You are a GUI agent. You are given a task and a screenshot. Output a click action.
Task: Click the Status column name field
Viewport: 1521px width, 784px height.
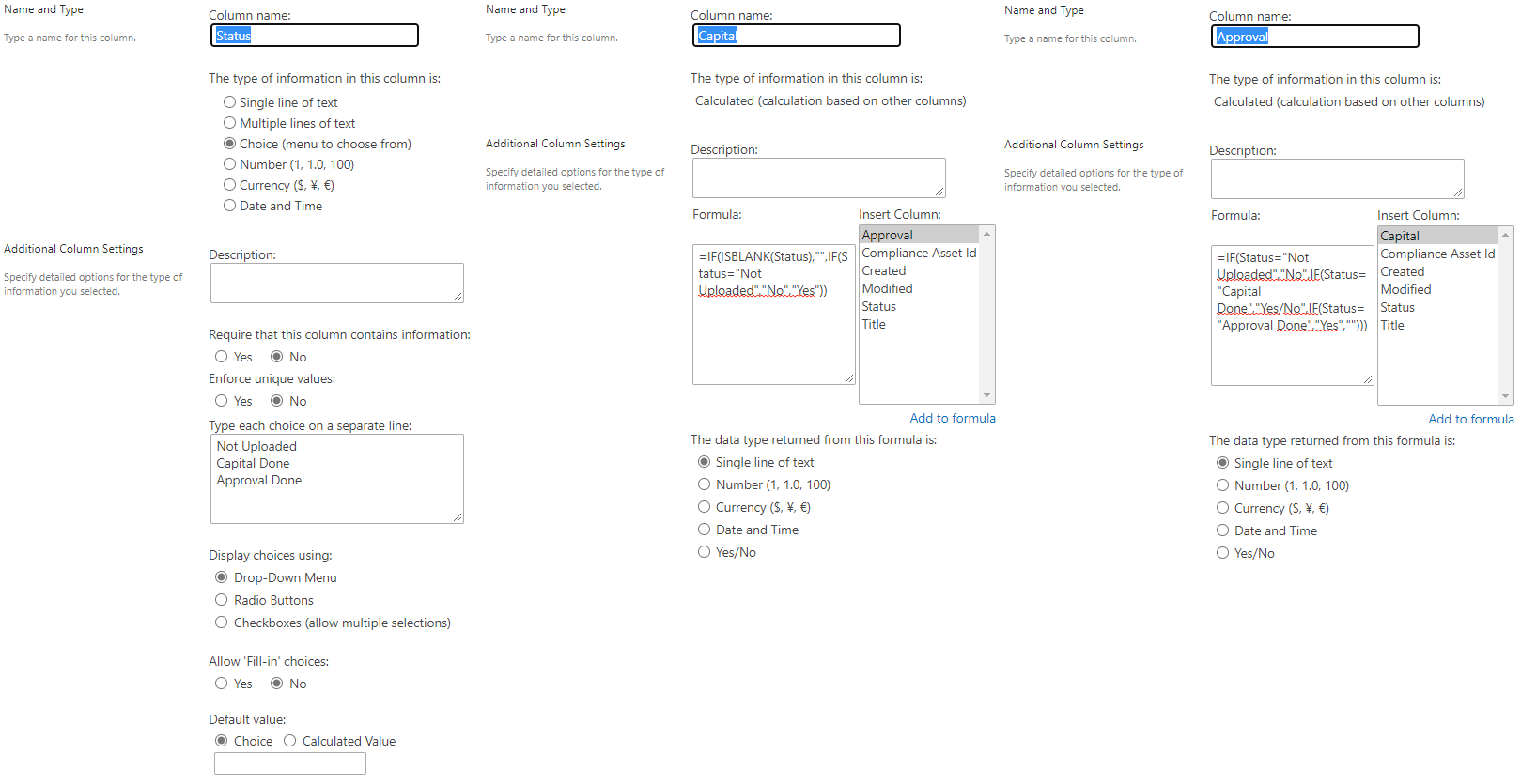tap(315, 36)
